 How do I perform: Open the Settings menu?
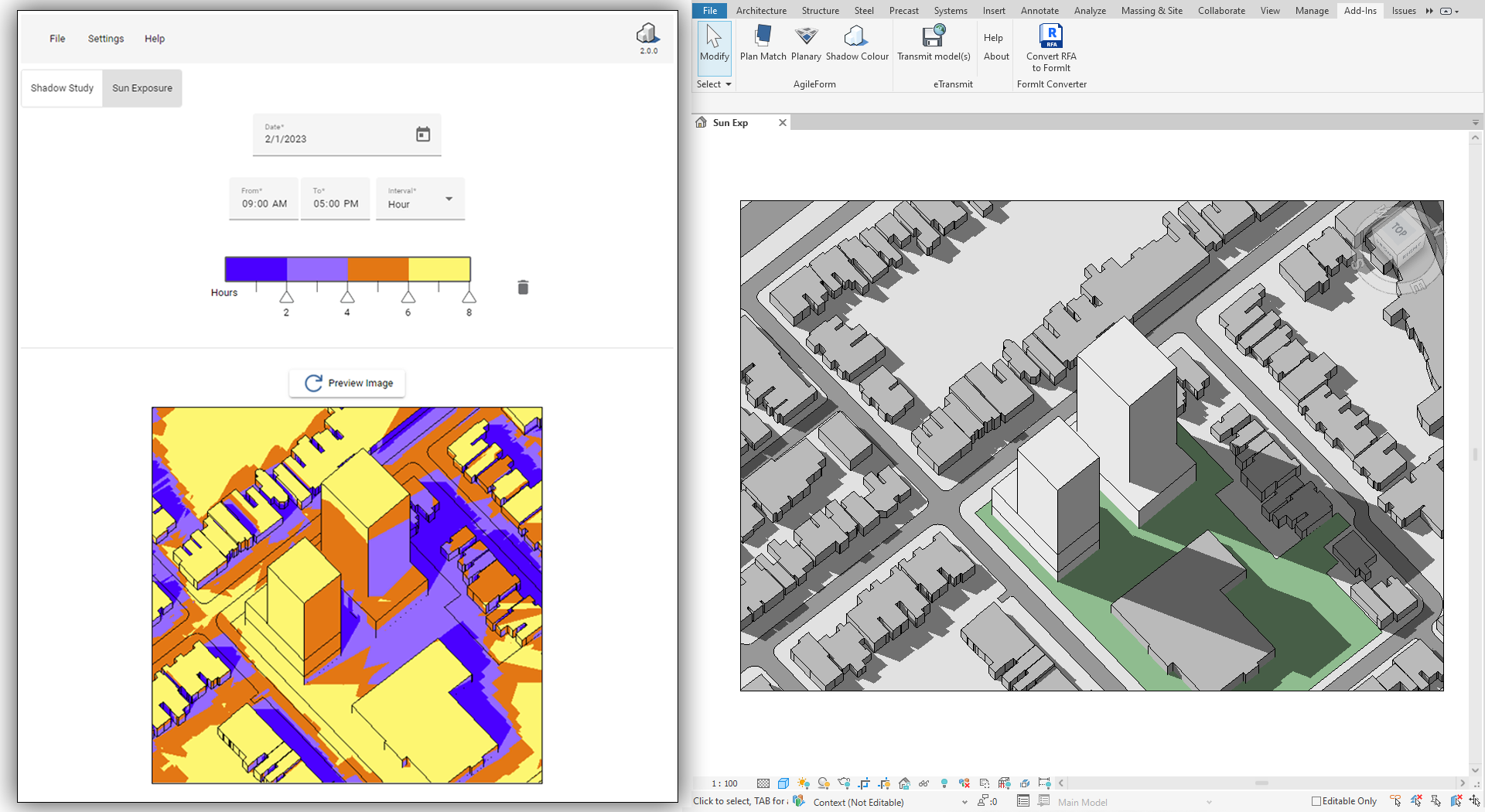point(106,39)
